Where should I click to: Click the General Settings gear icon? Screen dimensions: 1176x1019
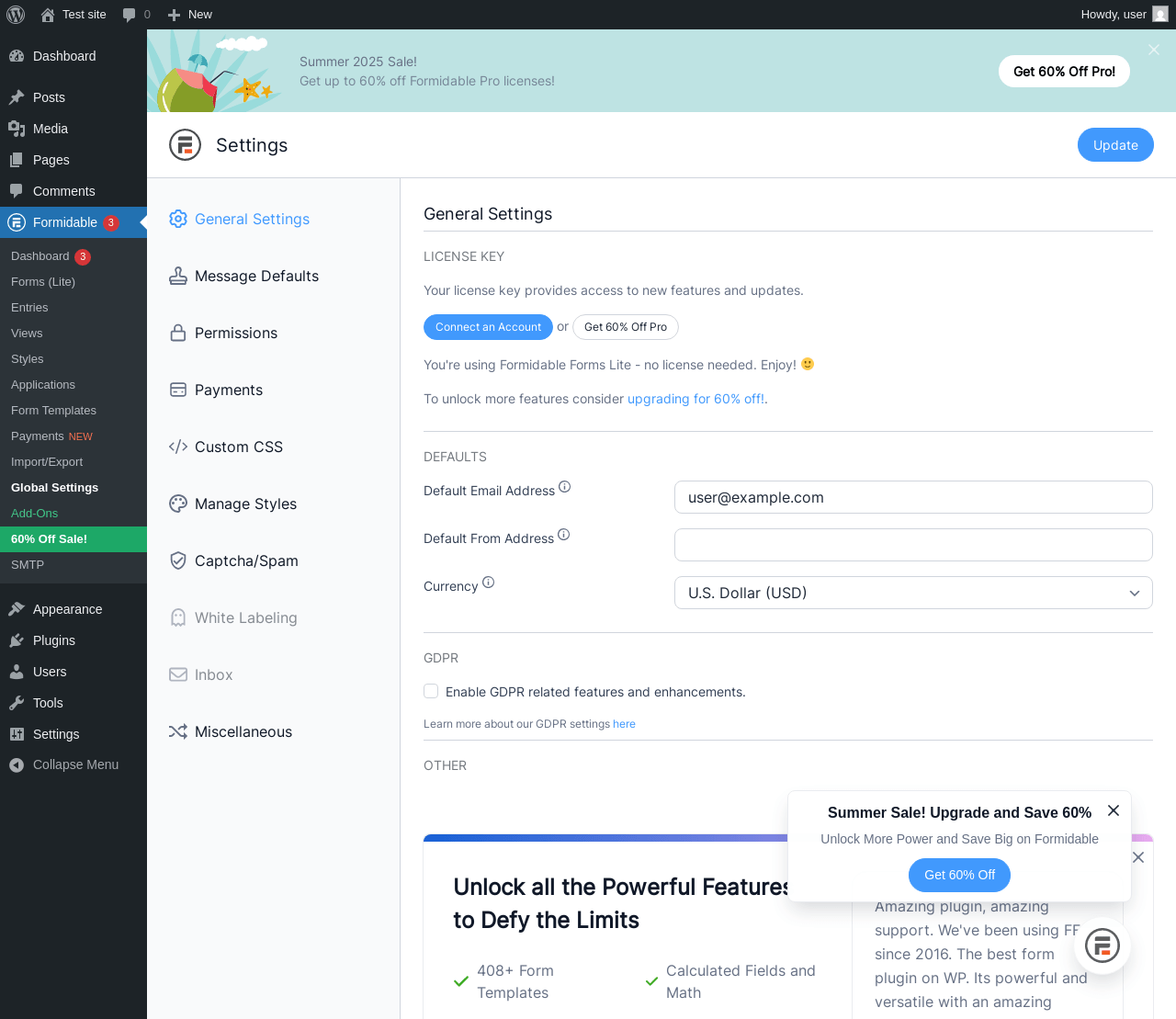coord(178,219)
